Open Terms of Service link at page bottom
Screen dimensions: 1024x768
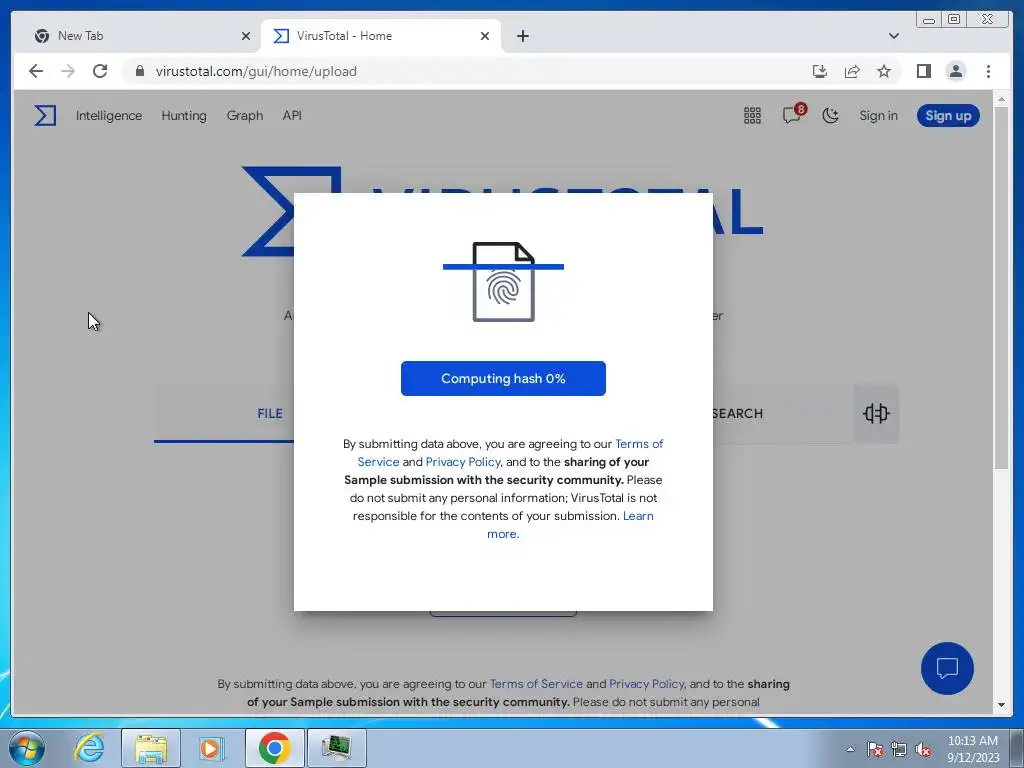tap(536, 684)
